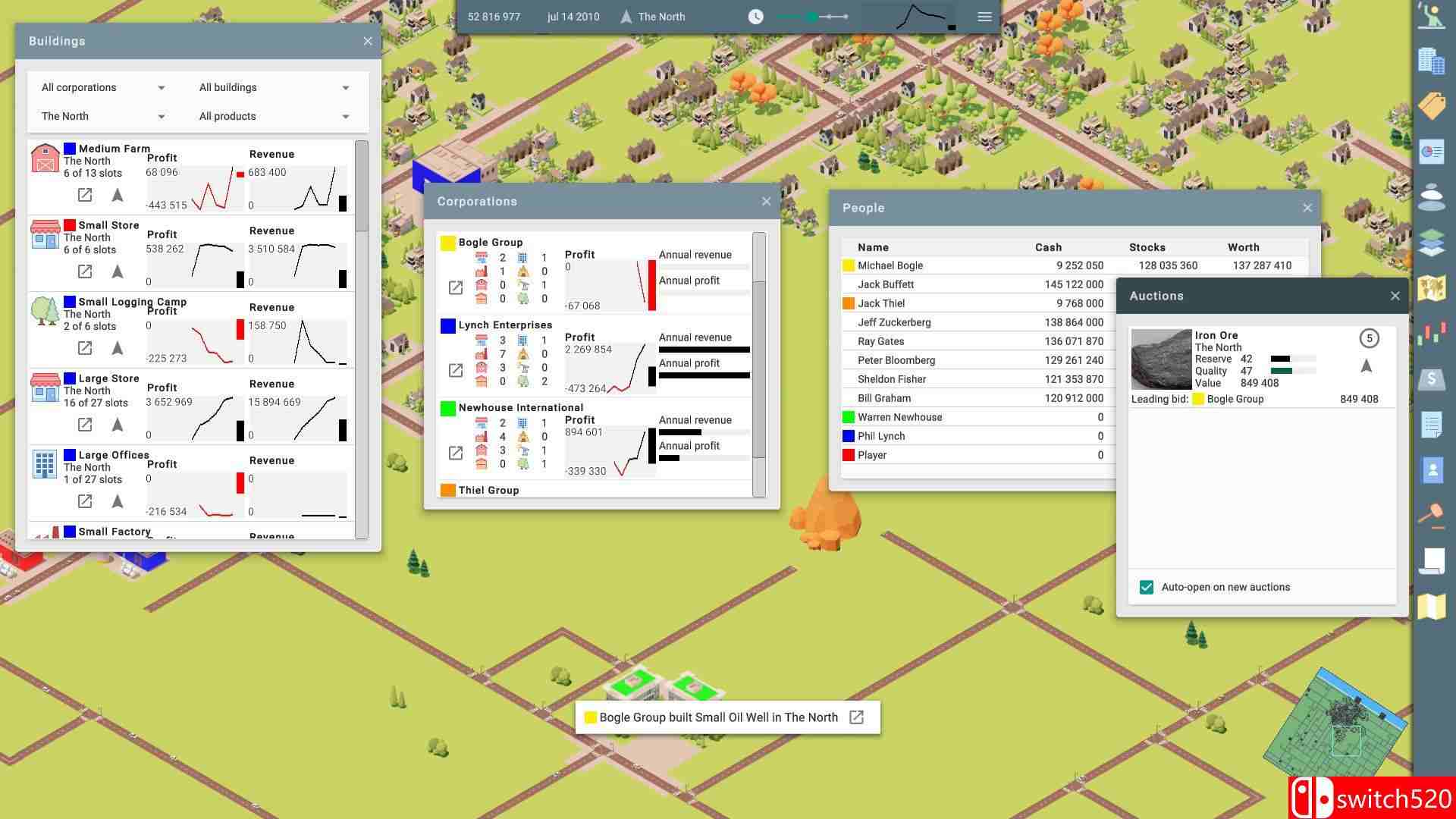Sort people by Worth column header
This screenshot has width=1456, height=819.
[x=1243, y=247]
